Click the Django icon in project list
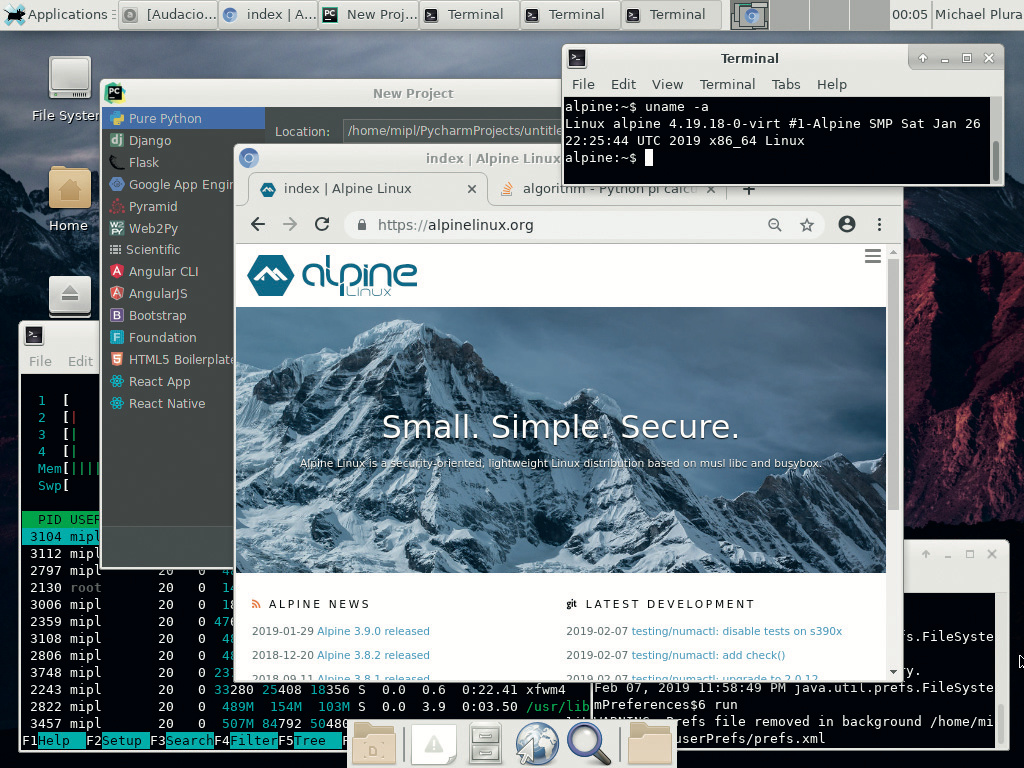This screenshot has width=1024, height=768. pos(117,140)
